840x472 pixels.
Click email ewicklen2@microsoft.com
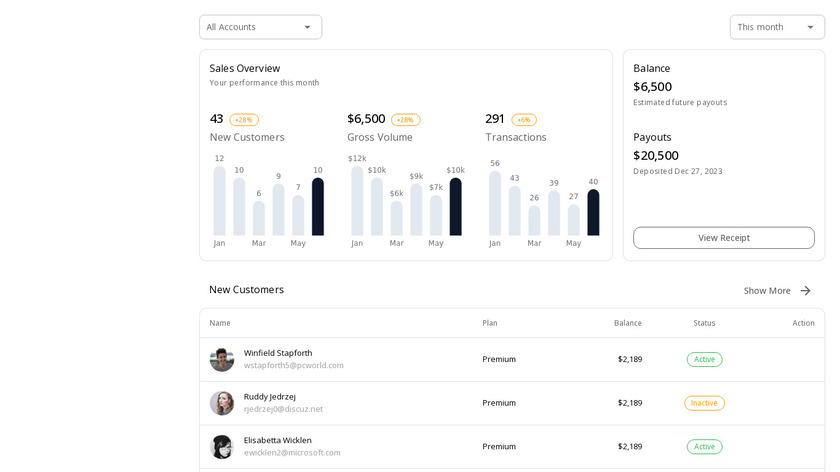[x=292, y=453]
